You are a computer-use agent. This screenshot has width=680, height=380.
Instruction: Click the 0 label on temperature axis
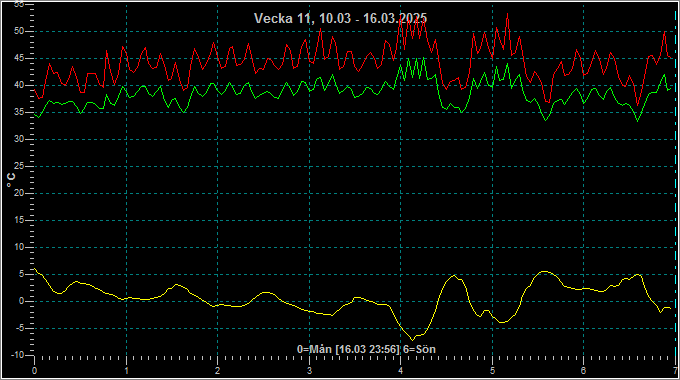21,301
